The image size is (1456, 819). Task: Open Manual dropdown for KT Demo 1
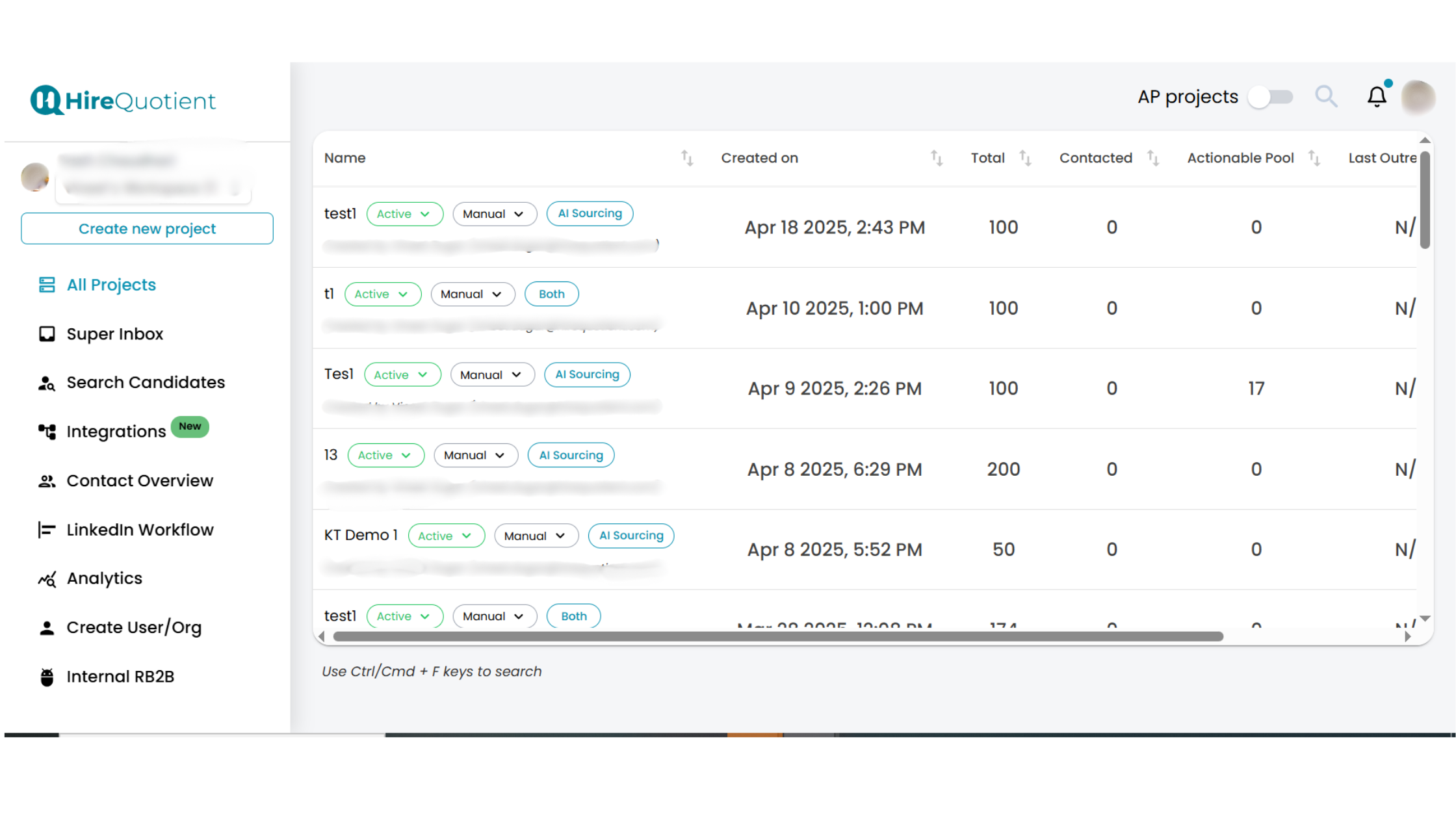pyautogui.click(x=536, y=536)
